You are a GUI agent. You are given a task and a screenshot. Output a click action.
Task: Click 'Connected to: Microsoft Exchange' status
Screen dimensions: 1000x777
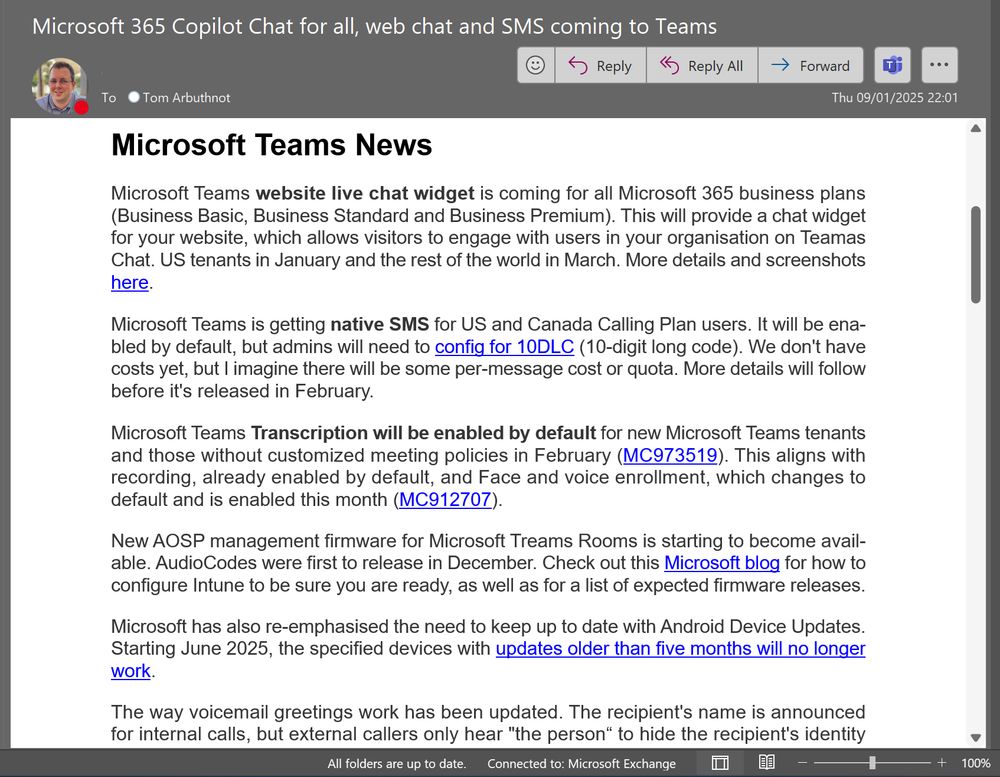click(582, 764)
